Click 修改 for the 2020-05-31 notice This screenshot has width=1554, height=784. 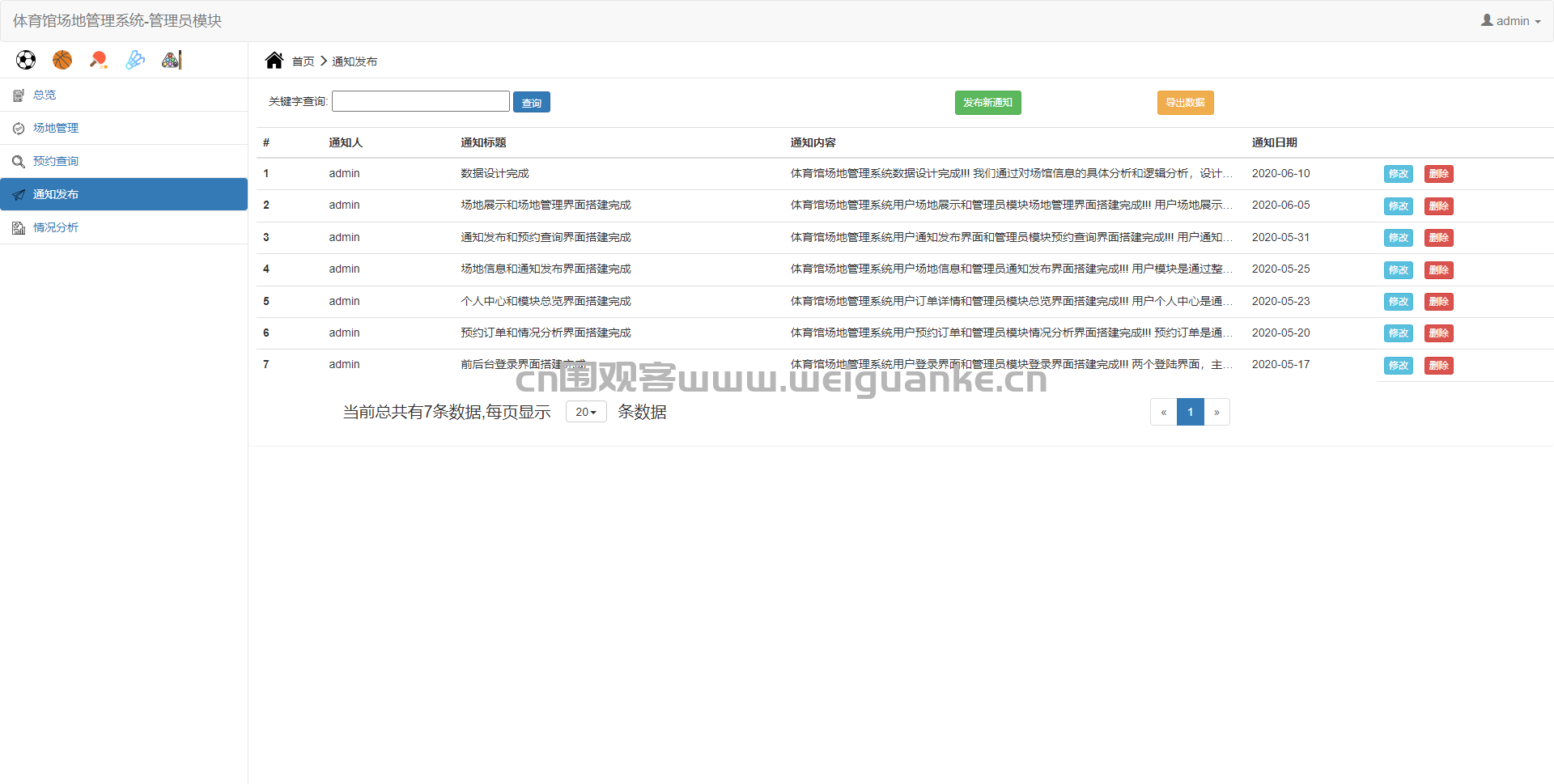pyautogui.click(x=1398, y=238)
